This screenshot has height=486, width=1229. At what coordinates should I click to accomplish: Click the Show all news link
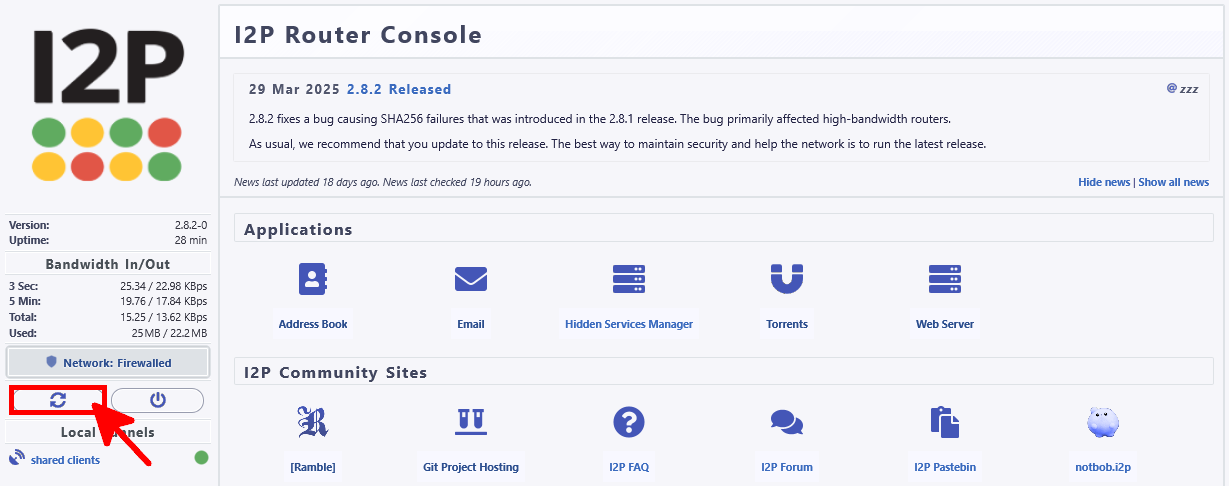point(1173,182)
